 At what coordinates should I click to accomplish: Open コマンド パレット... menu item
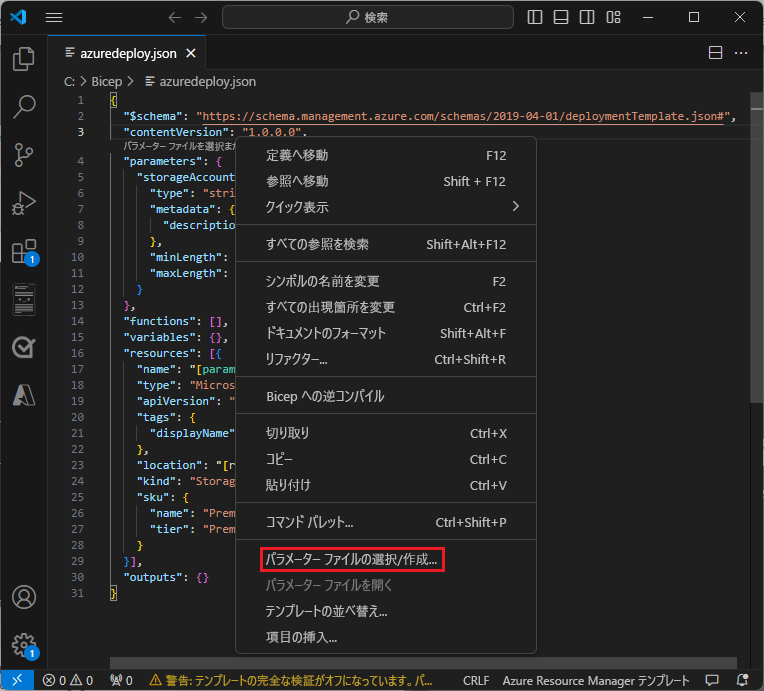(385, 522)
